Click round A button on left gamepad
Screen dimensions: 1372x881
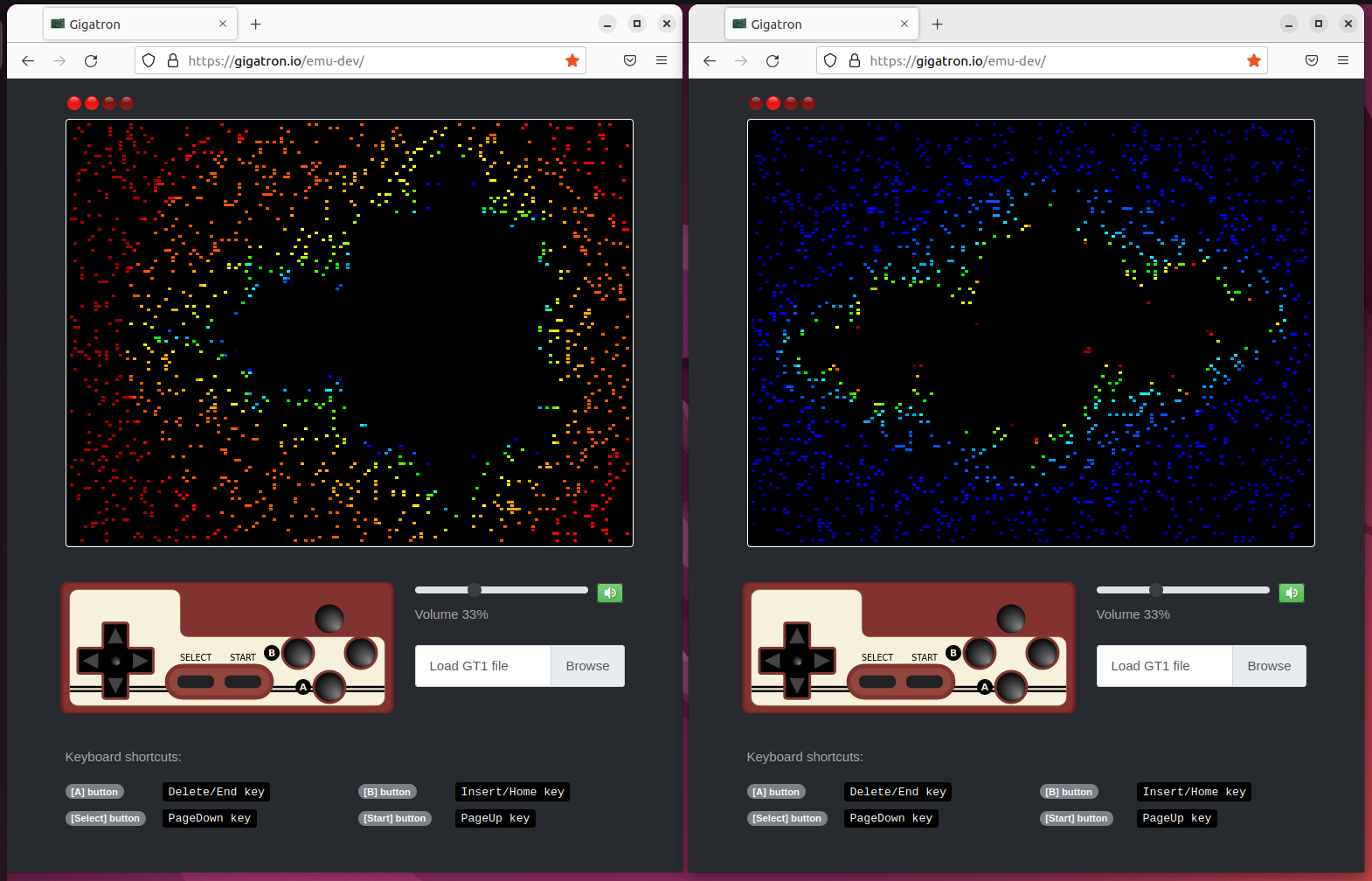(329, 687)
